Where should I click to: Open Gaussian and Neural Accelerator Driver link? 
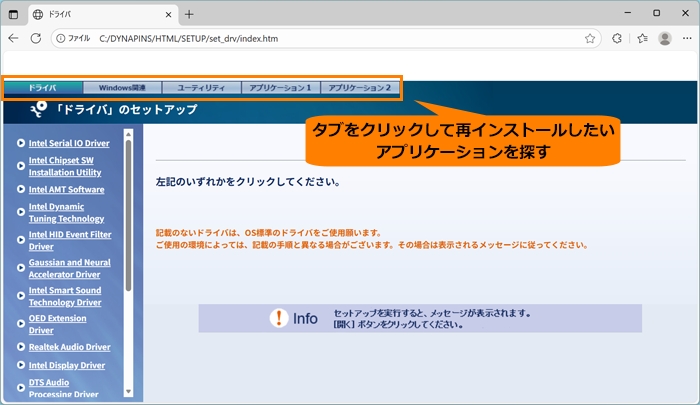pyautogui.click(x=70, y=268)
